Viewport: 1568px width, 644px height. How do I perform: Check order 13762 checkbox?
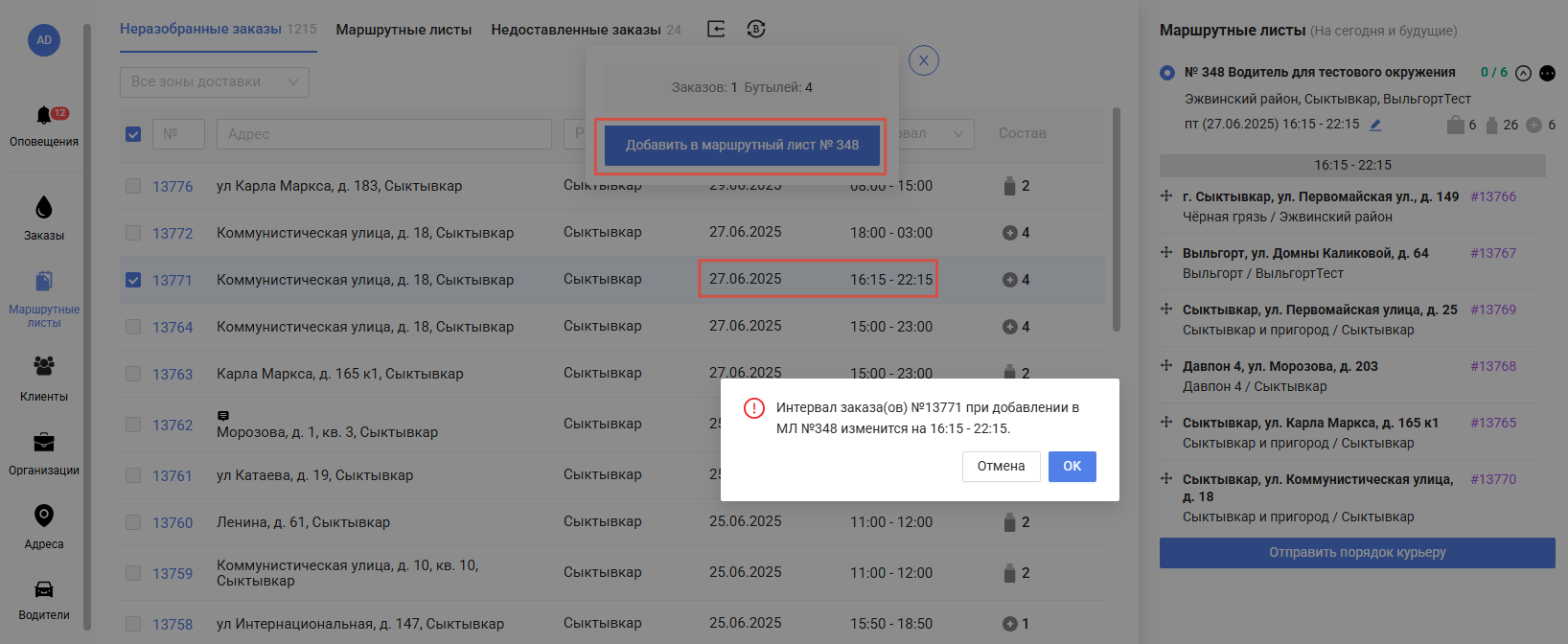pos(133,425)
